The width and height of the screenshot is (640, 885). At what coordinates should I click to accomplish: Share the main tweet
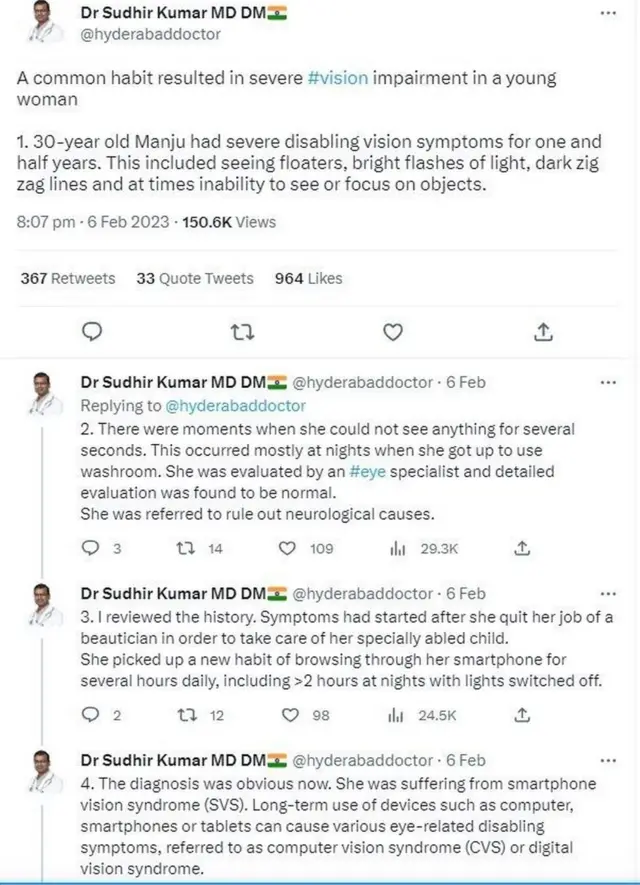click(543, 331)
